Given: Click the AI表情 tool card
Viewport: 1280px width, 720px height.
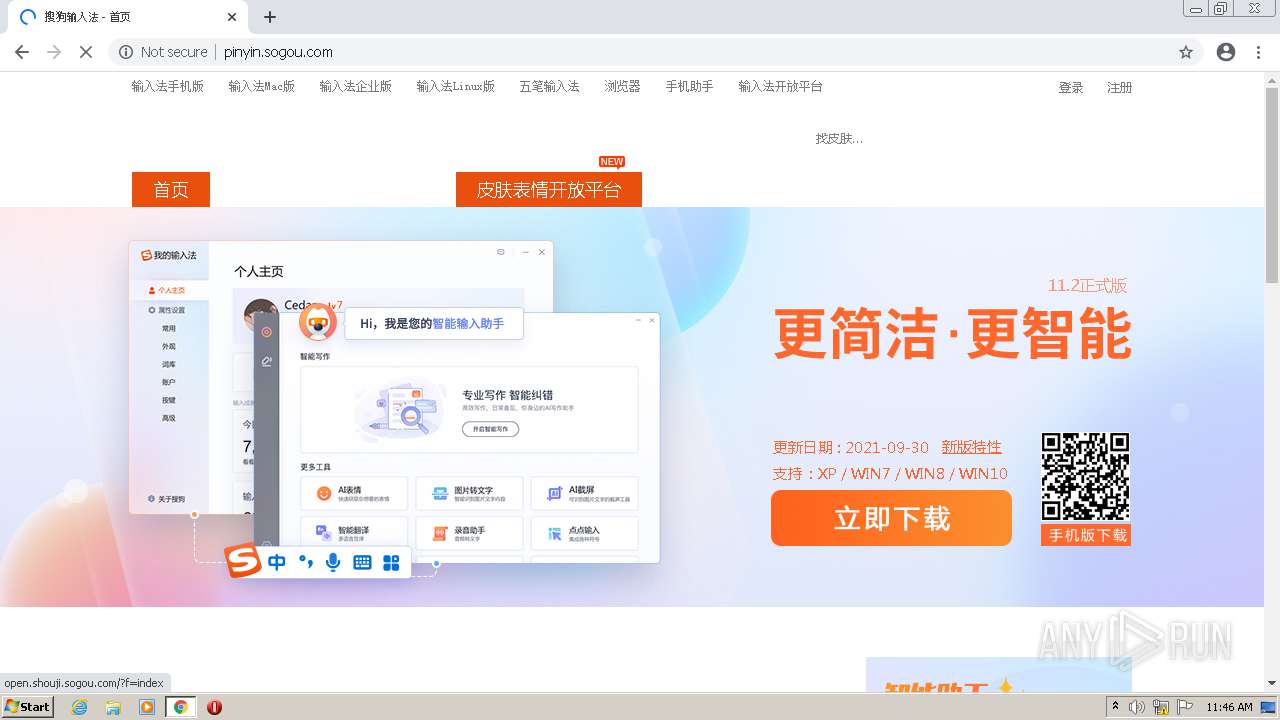Looking at the screenshot, I should (x=354, y=493).
